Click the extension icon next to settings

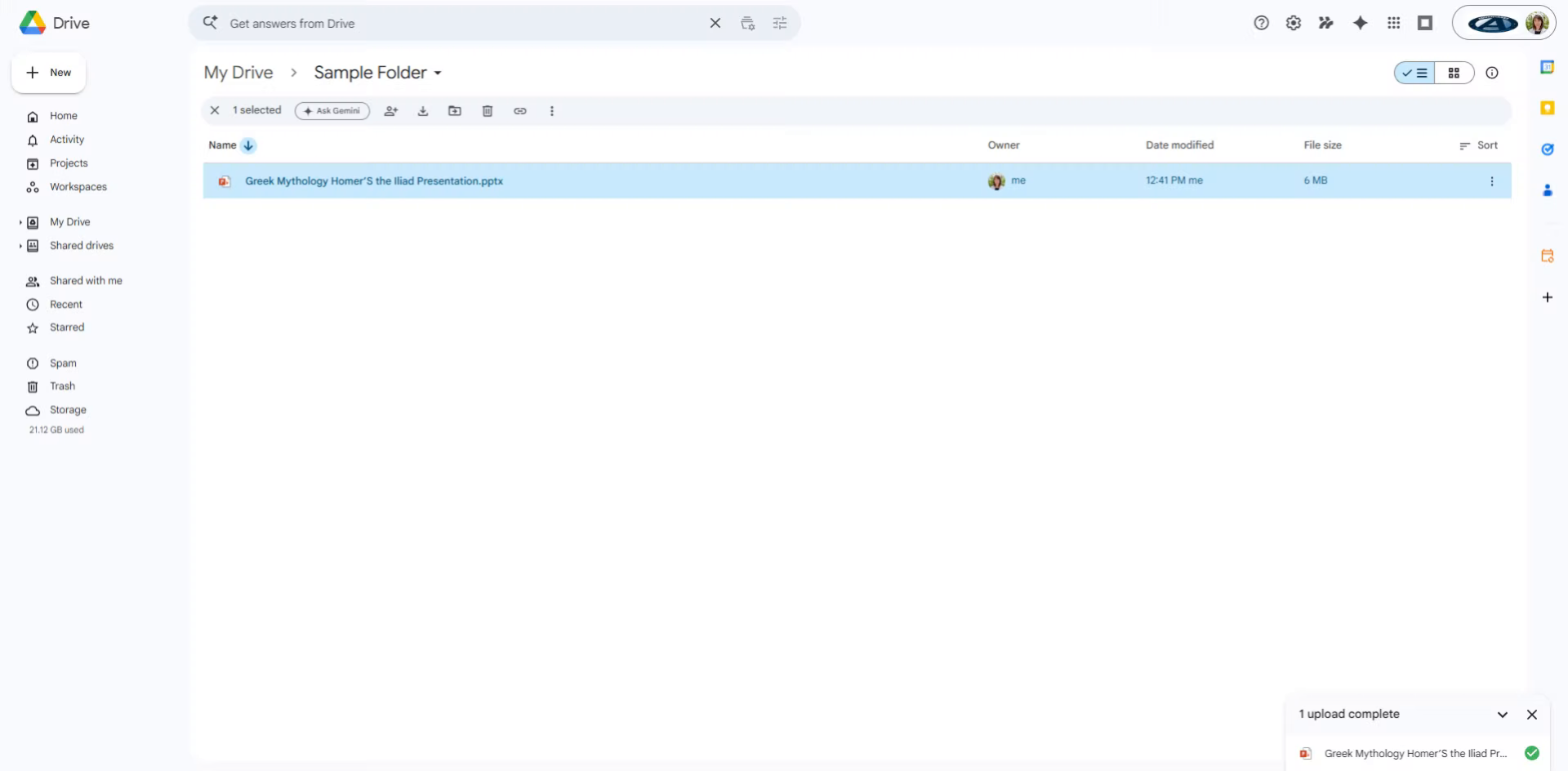coord(1326,23)
